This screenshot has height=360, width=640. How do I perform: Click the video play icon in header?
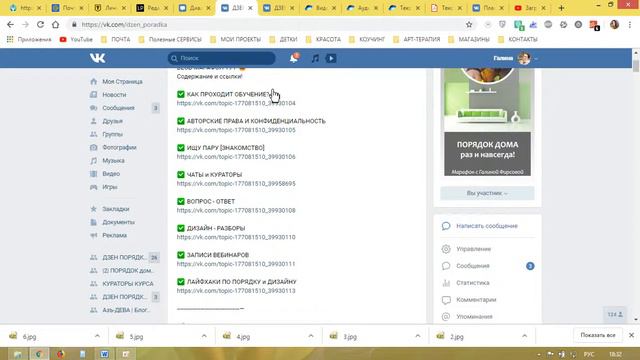point(331,58)
